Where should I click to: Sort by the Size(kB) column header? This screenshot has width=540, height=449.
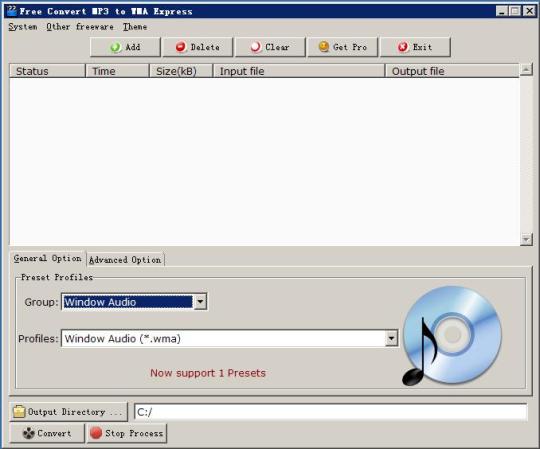[181, 71]
